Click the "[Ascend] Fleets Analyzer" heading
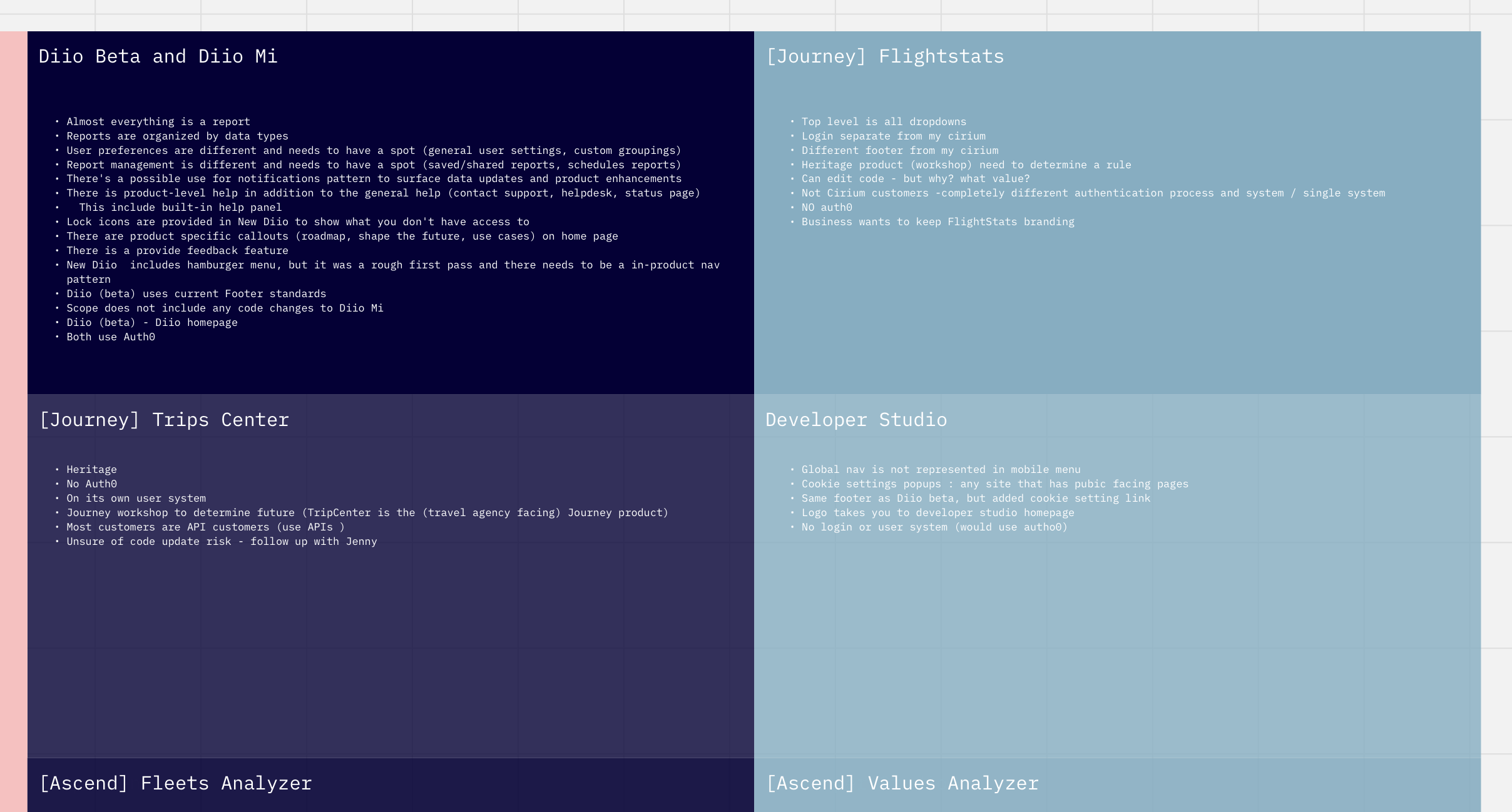 click(x=176, y=783)
